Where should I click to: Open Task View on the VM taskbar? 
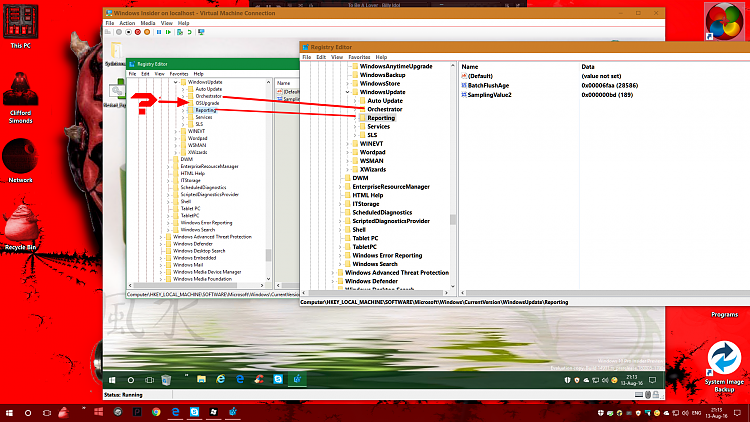[x=149, y=380]
